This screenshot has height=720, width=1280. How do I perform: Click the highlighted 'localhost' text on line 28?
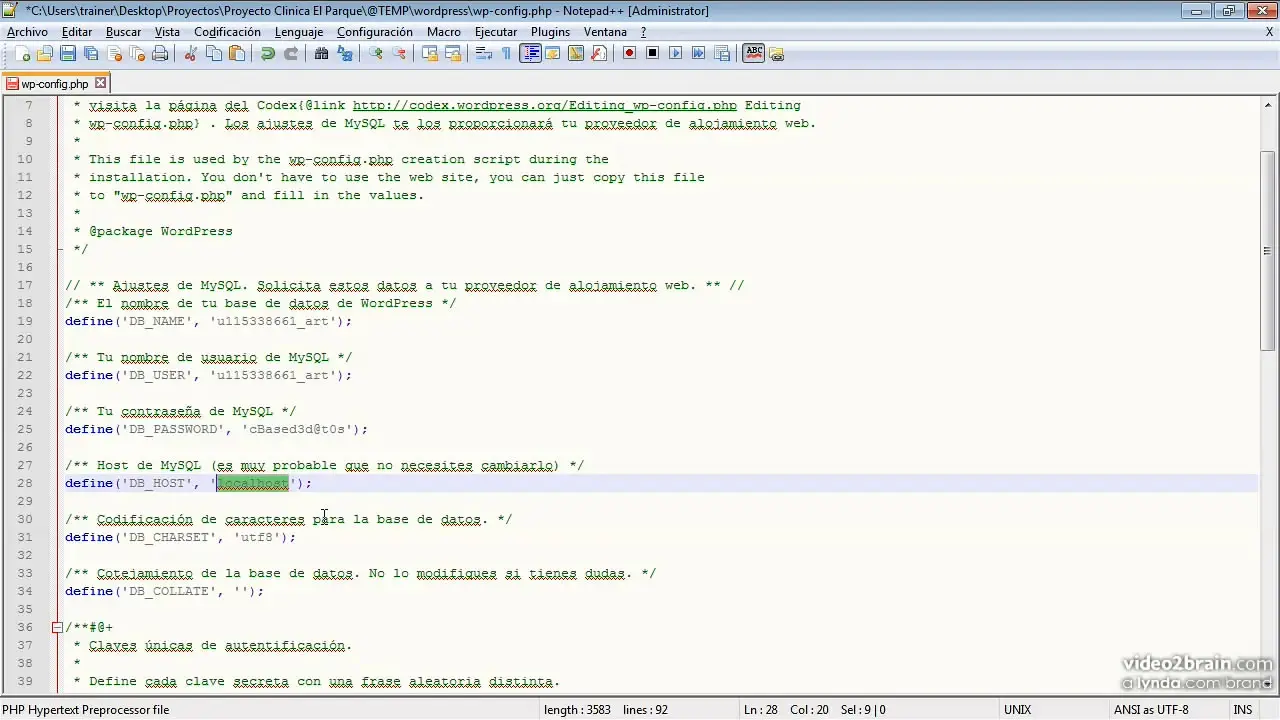(253, 483)
